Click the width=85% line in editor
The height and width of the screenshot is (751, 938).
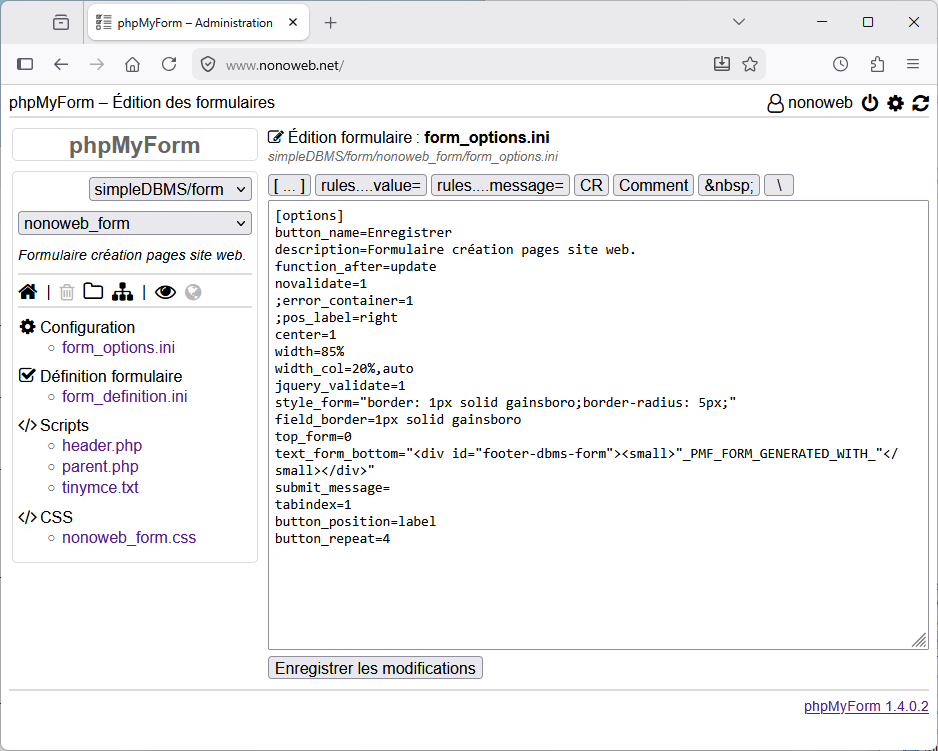pos(309,351)
